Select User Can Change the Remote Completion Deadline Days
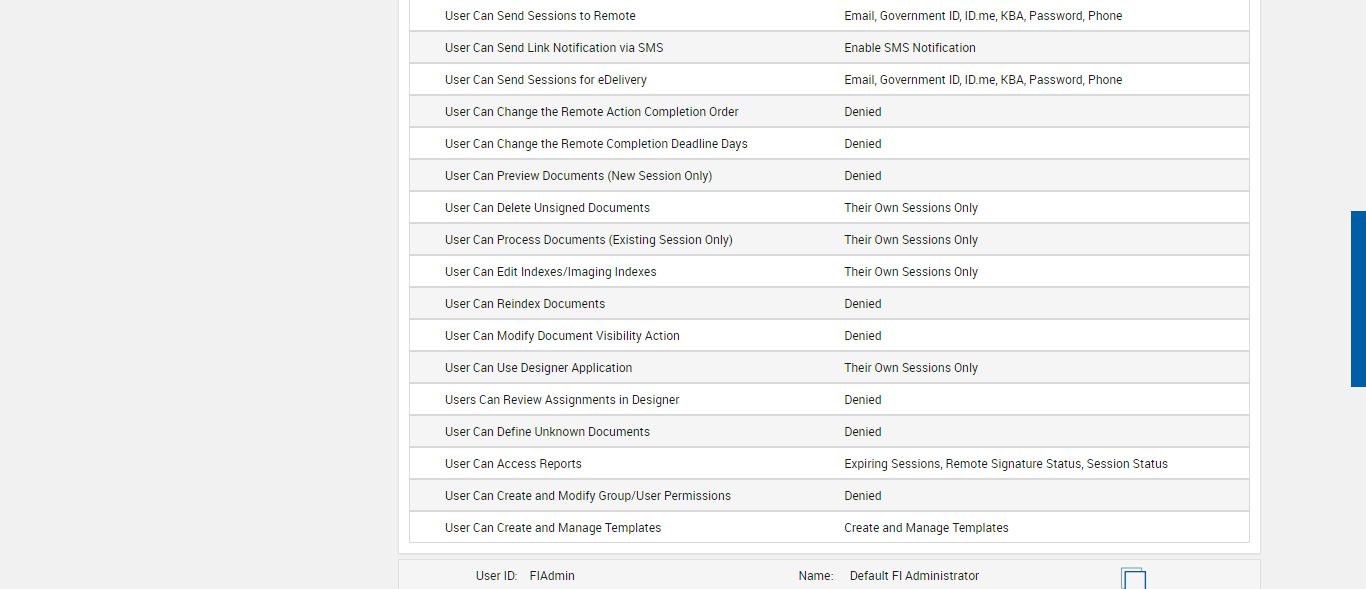This screenshot has width=1366, height=589. pos(596,144)
